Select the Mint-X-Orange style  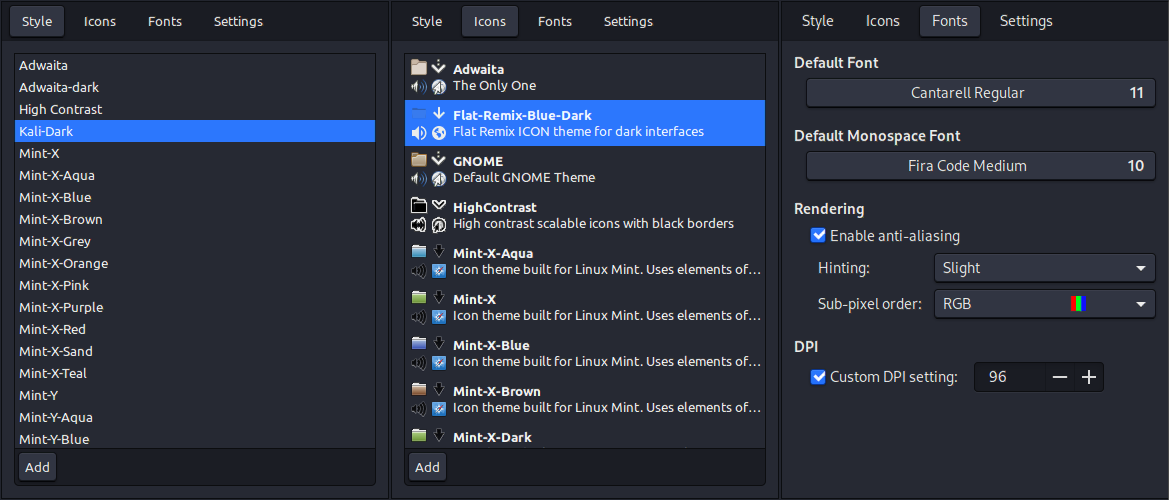pos(195,263)
